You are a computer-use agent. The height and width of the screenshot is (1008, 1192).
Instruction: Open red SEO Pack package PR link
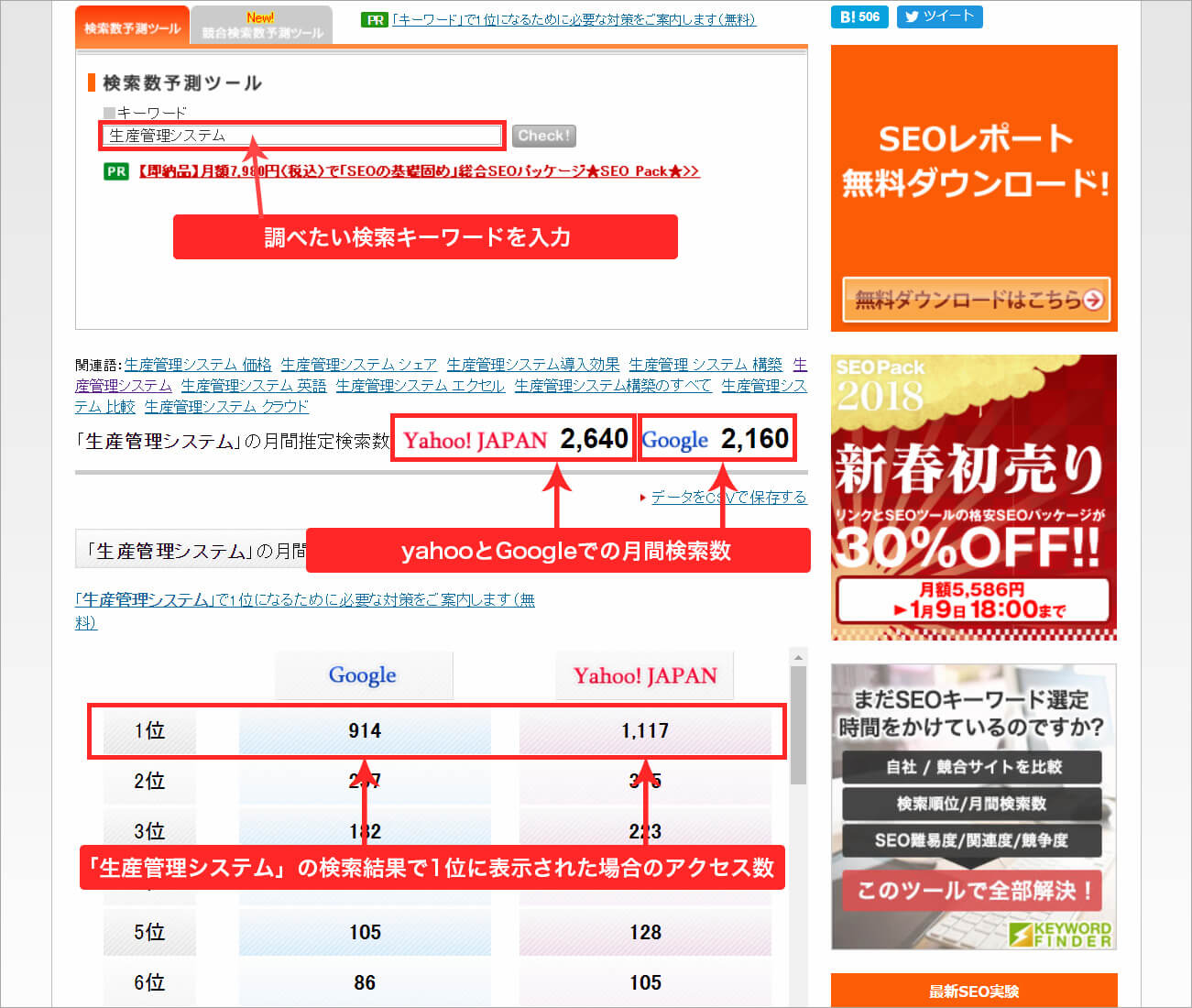(x=419, y=171)
